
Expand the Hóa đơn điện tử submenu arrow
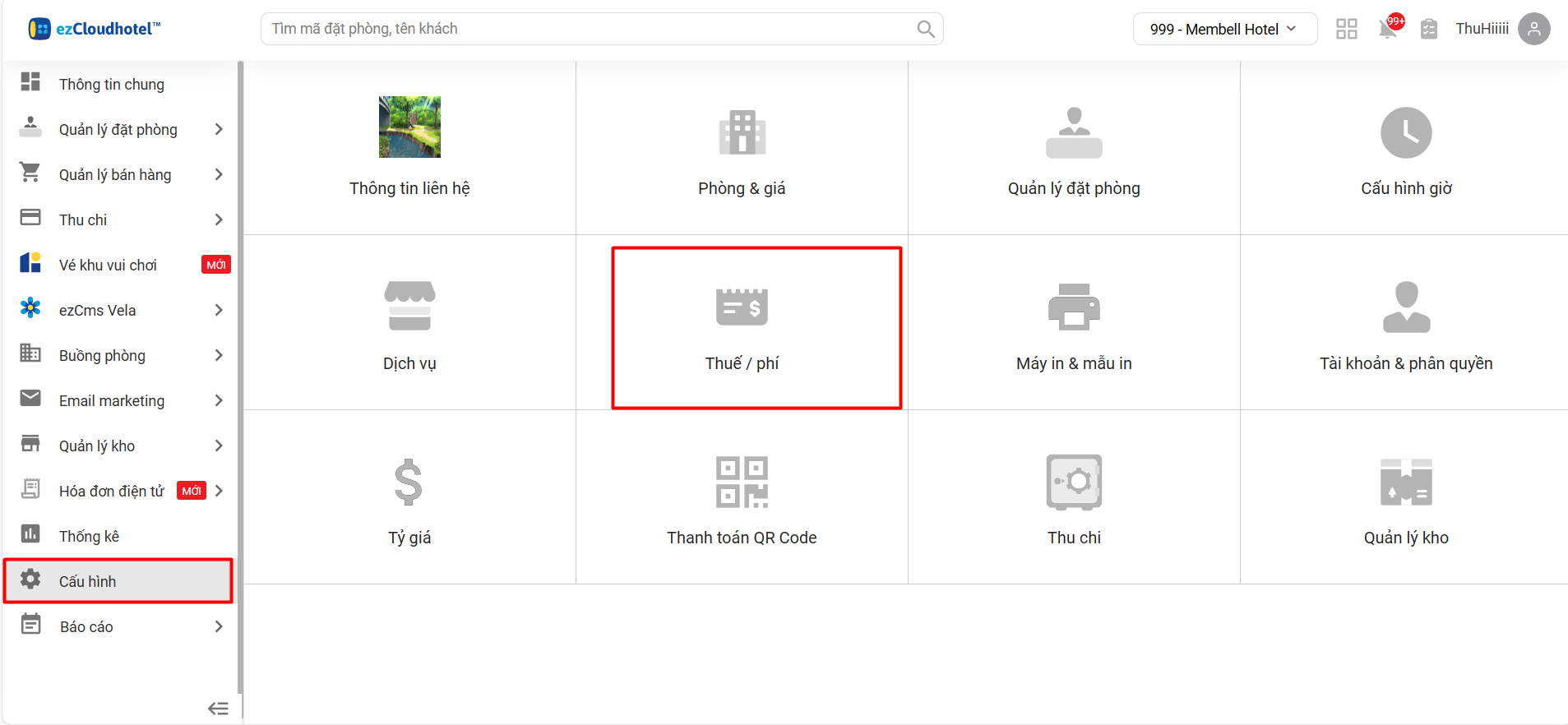(x=219, y=491)
